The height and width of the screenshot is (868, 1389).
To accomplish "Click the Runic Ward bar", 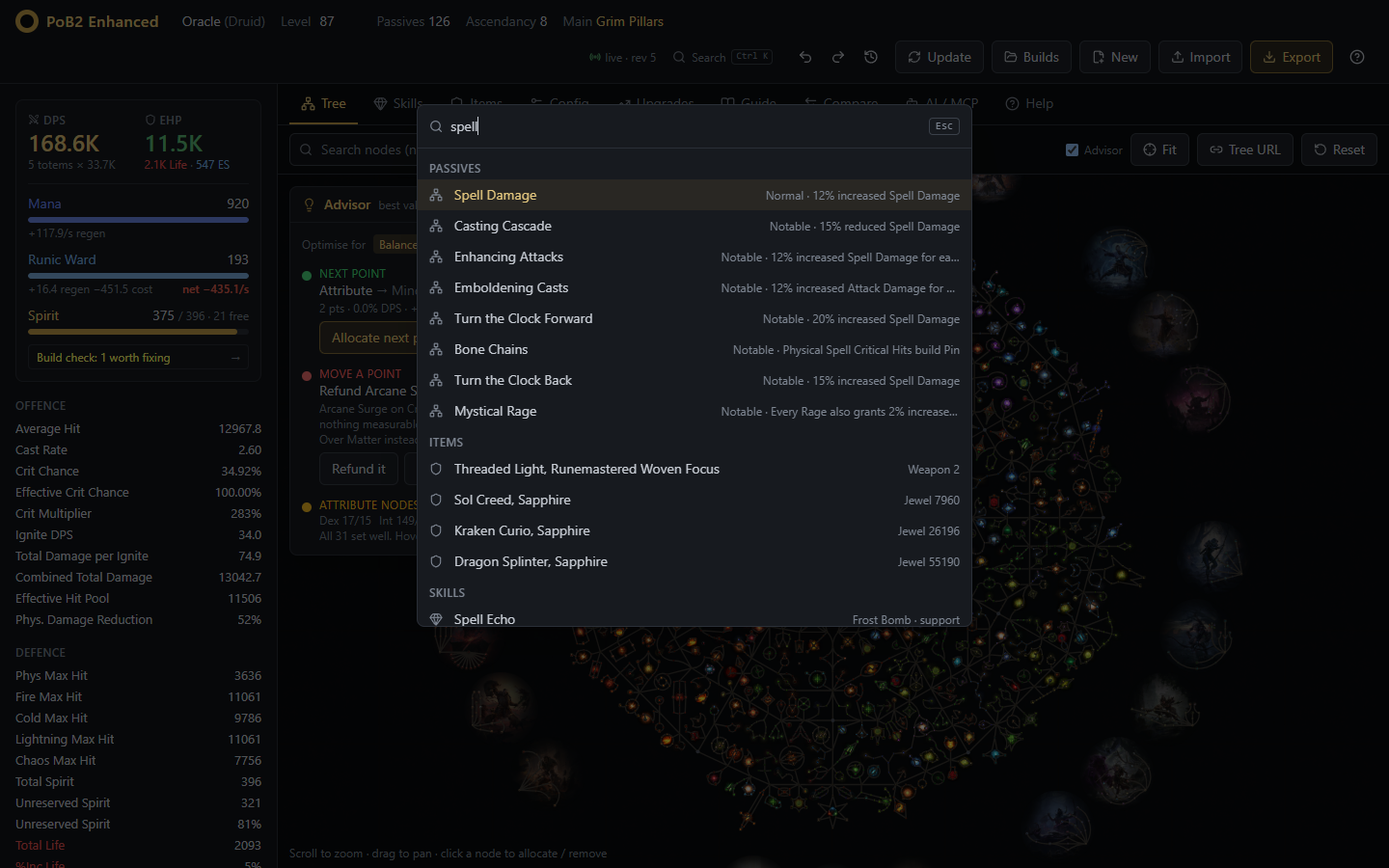I will click(138, 276).
